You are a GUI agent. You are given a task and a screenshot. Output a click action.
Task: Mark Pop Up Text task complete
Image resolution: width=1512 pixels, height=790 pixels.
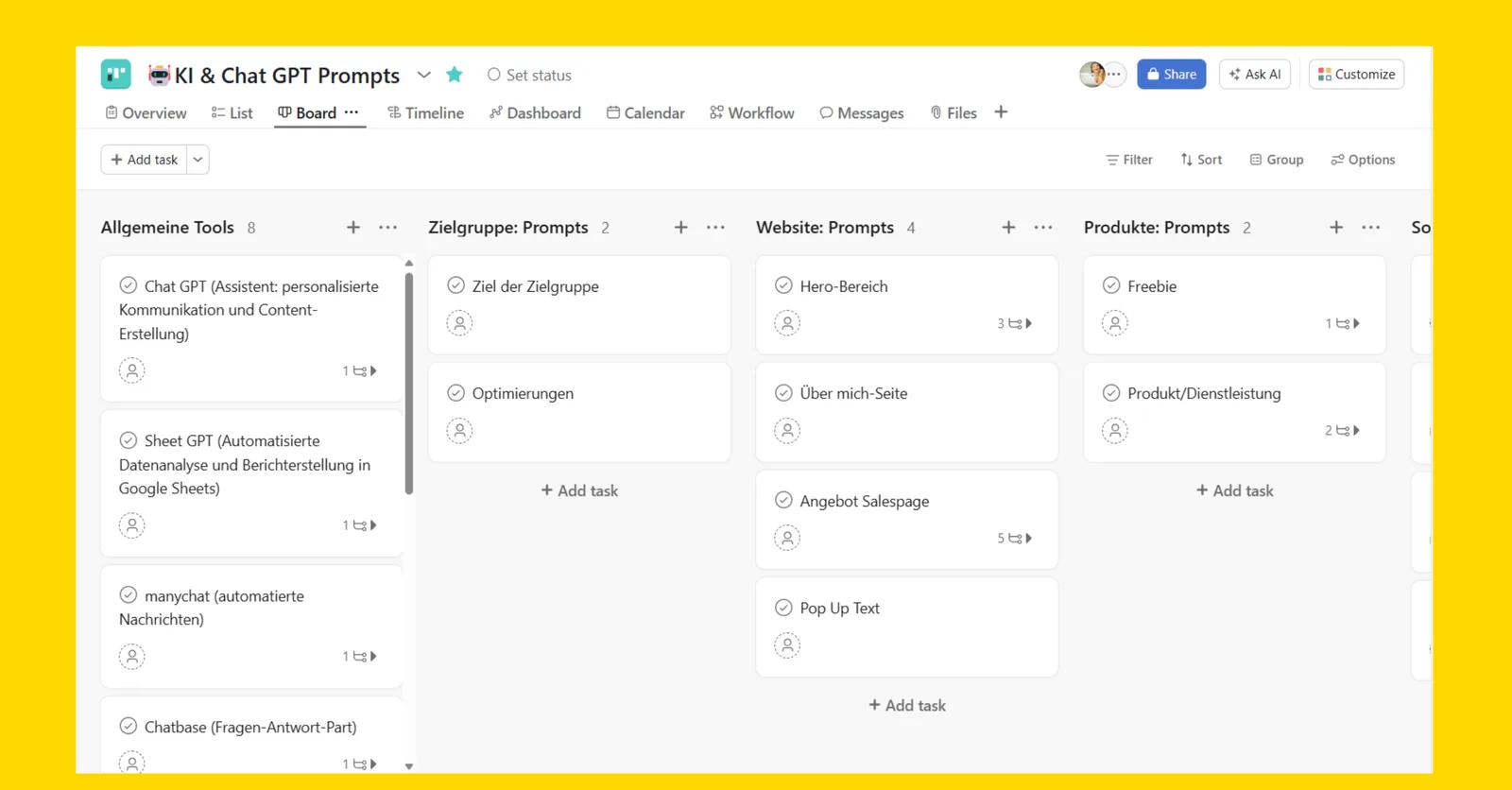(x=783, y=608)
